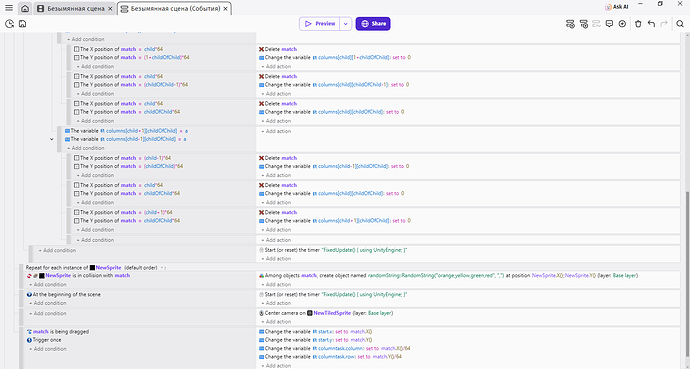Click icon of At the beginning of the scene condition

pos(29,295)
